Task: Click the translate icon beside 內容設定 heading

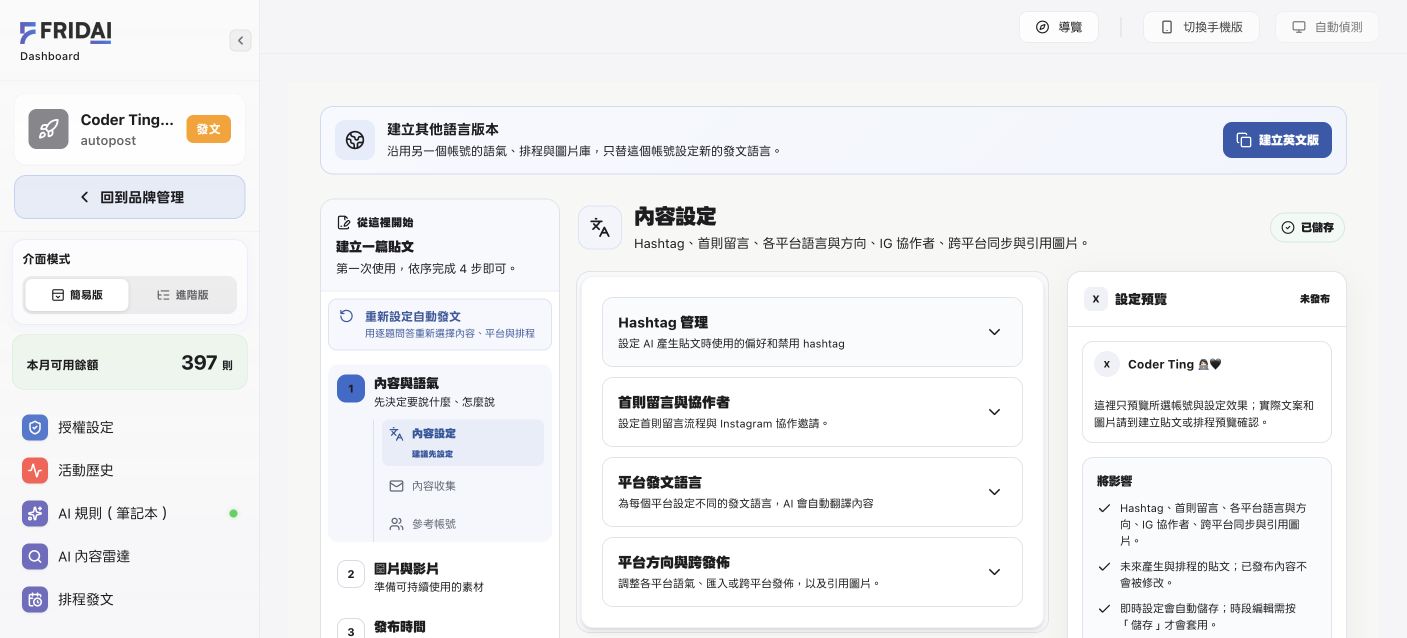Action: tap(600, 227)
